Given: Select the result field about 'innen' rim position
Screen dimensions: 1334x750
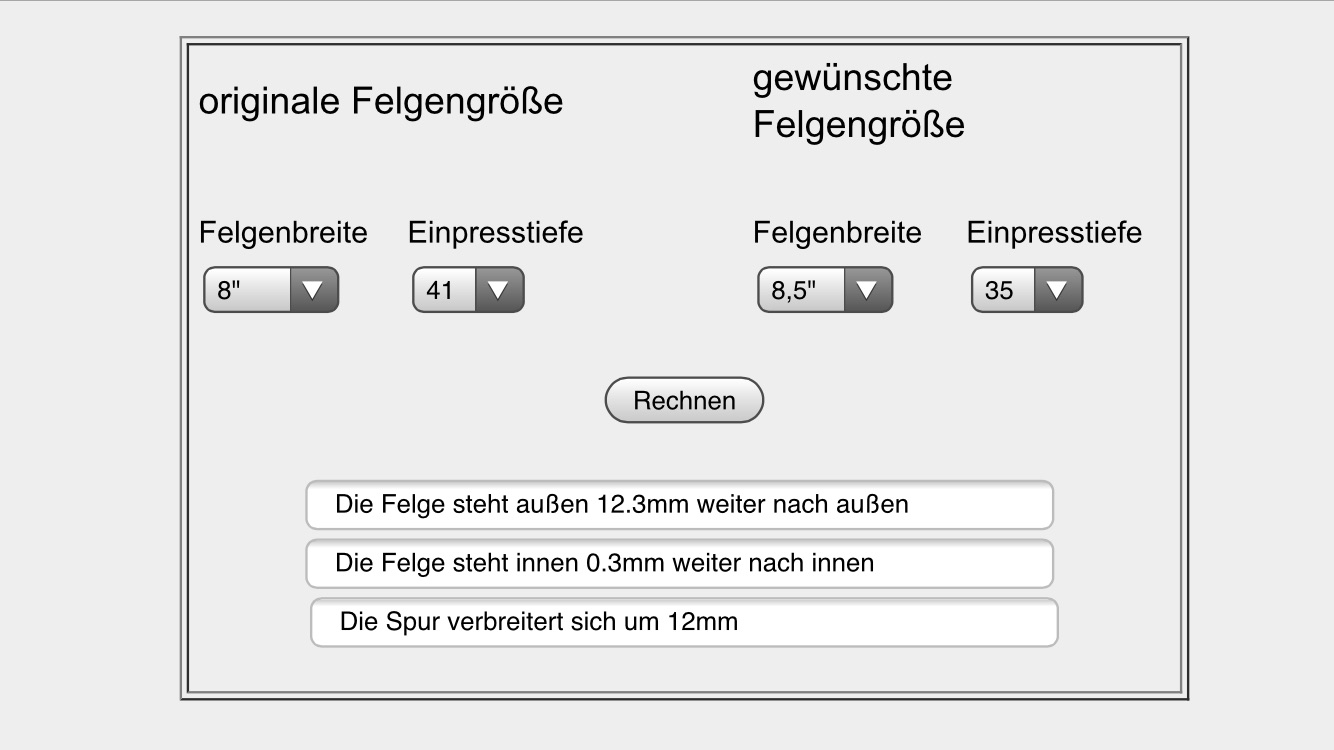Looking at the screenshot, I should 679,564.
